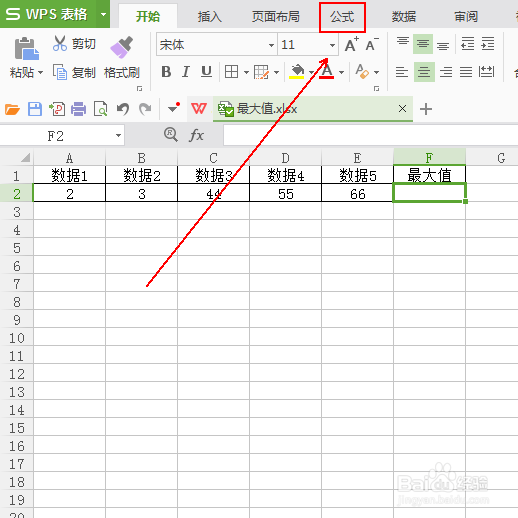The image size is (518, 518).
Task: Redo the last action
Action: [x=145, y=109]
